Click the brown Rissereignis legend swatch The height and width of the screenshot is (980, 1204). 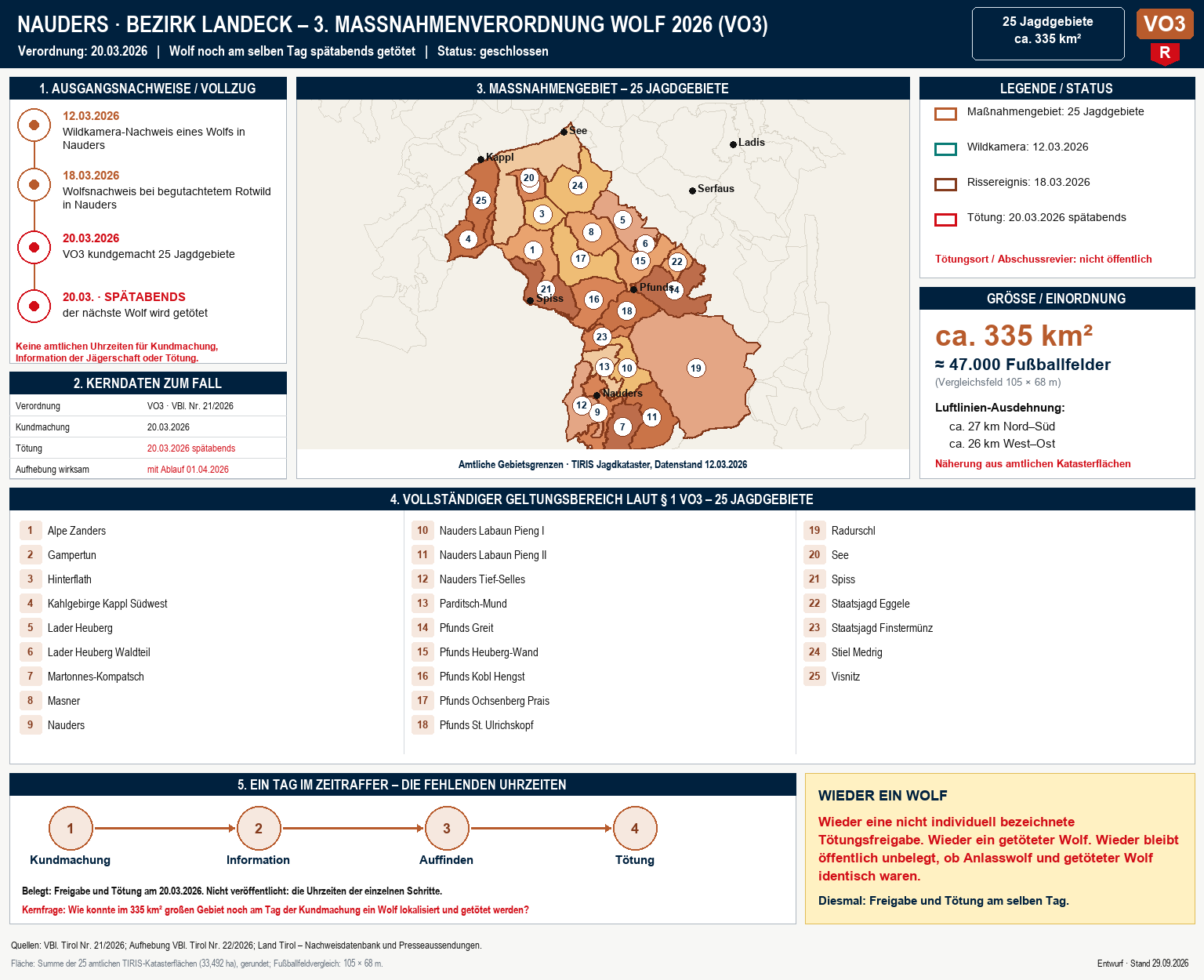pos(946,184)
